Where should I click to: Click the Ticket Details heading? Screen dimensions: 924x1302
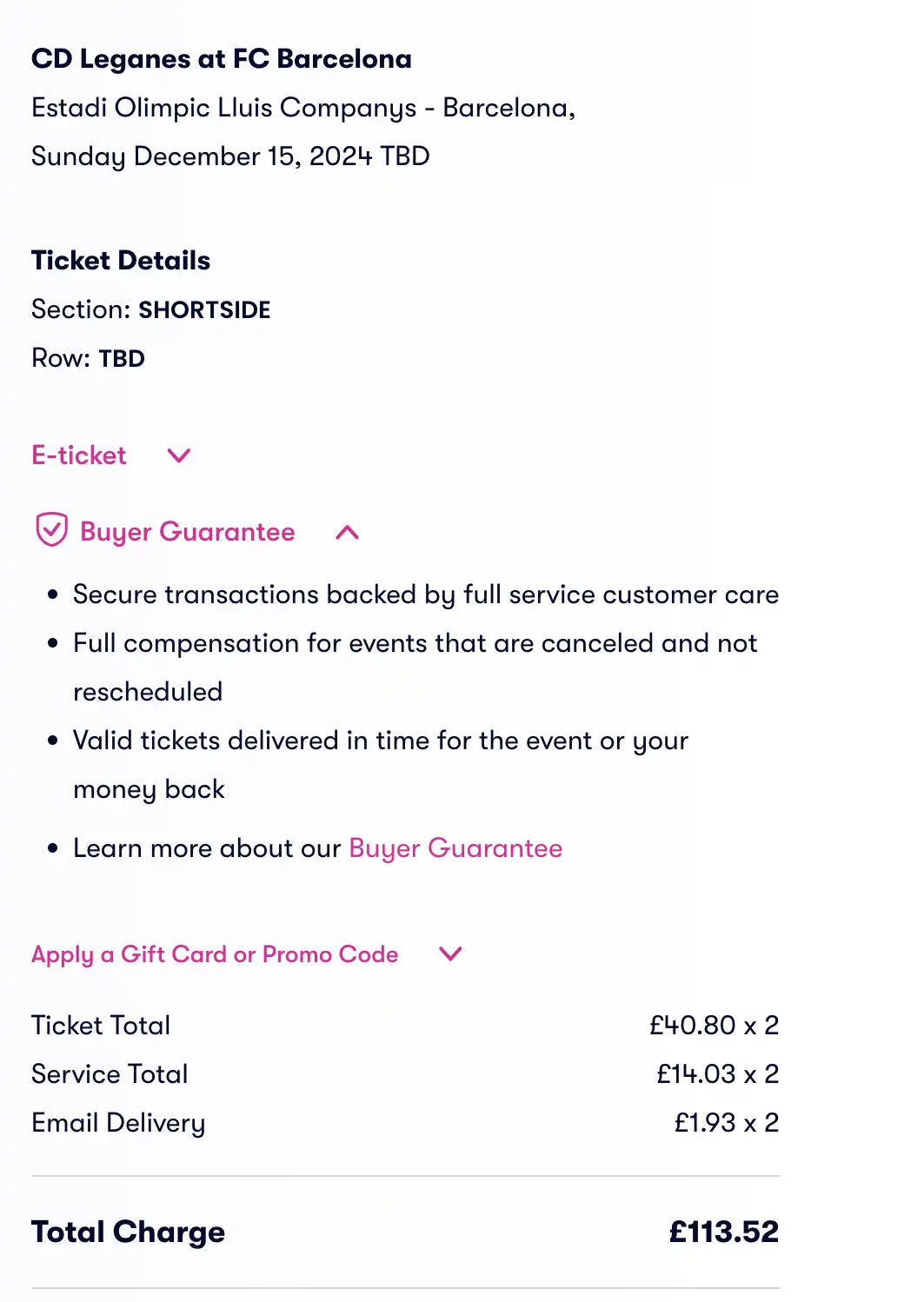(121, 260)
